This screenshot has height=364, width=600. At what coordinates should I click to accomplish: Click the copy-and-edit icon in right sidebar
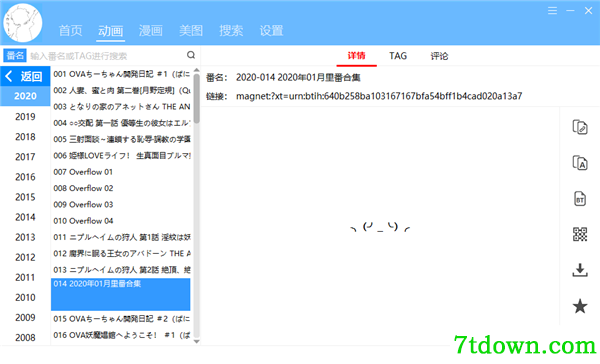pyautogui.click(x=580, y=127)
